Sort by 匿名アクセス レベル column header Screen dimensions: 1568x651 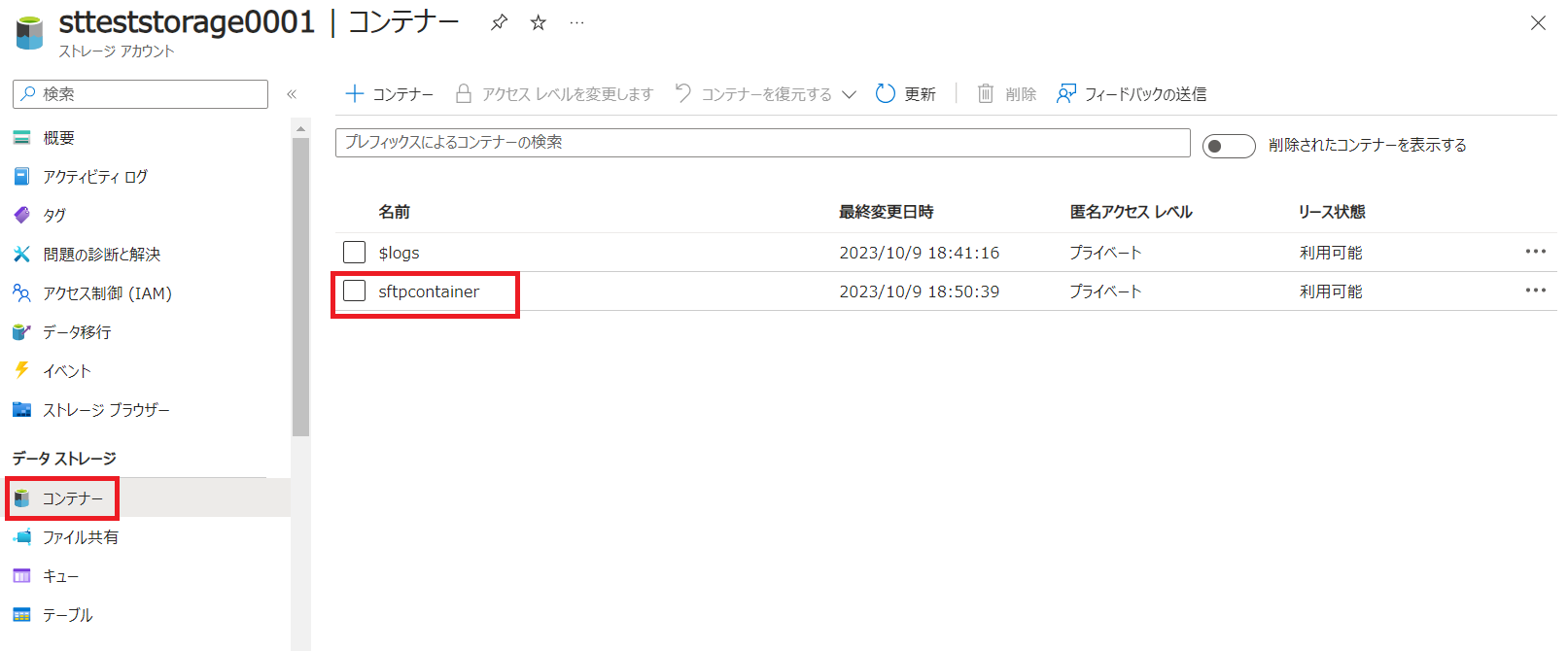coord(1131,212)
